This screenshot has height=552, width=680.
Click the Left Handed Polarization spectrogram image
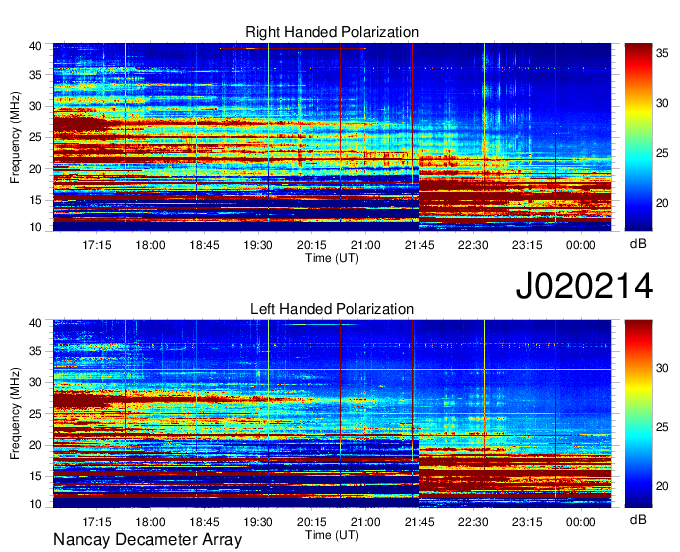(332, 414)
